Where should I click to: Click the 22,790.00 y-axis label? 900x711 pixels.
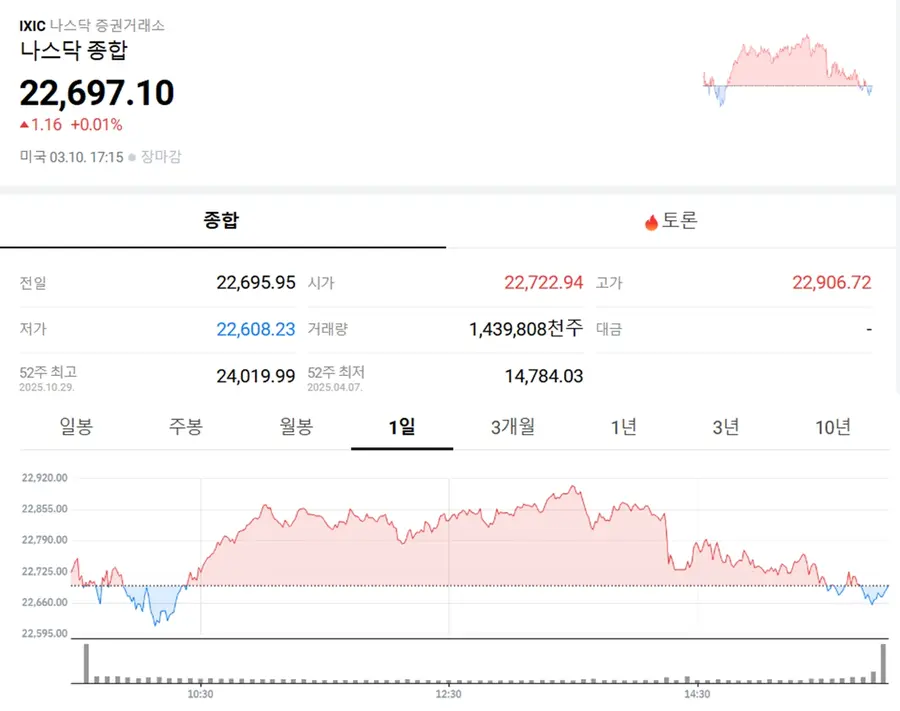[x=44, y=540]
